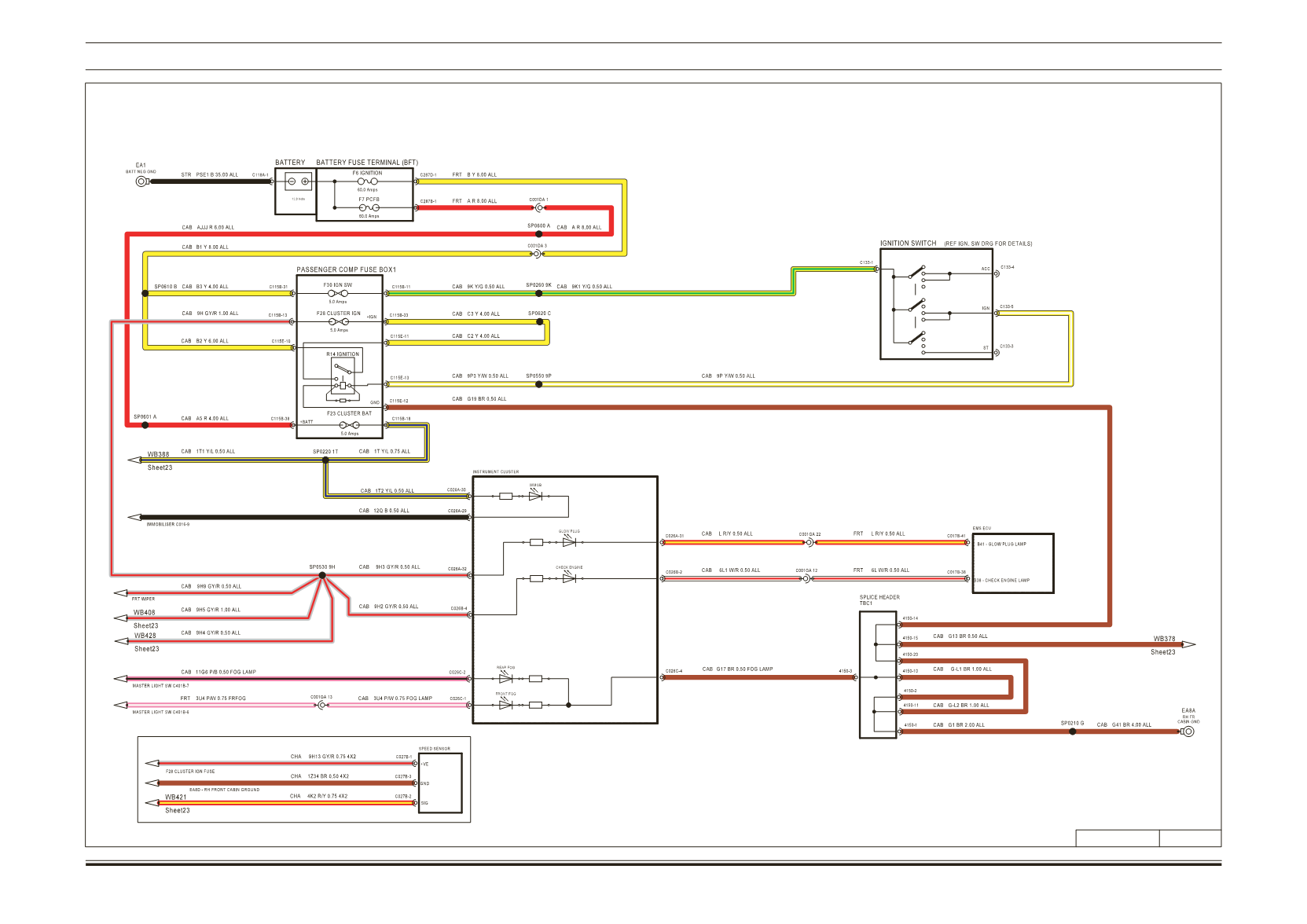Image resolution: width=1307 pixels, height=924 pixels.
Task: Click the SP0601 A splice dot
Action: pos(145,425)
